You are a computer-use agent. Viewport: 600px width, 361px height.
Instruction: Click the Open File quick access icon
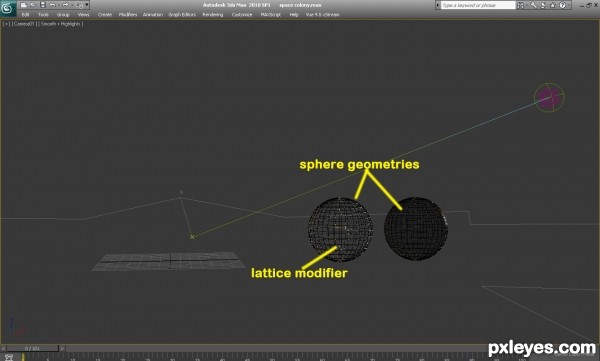(33, 5)
